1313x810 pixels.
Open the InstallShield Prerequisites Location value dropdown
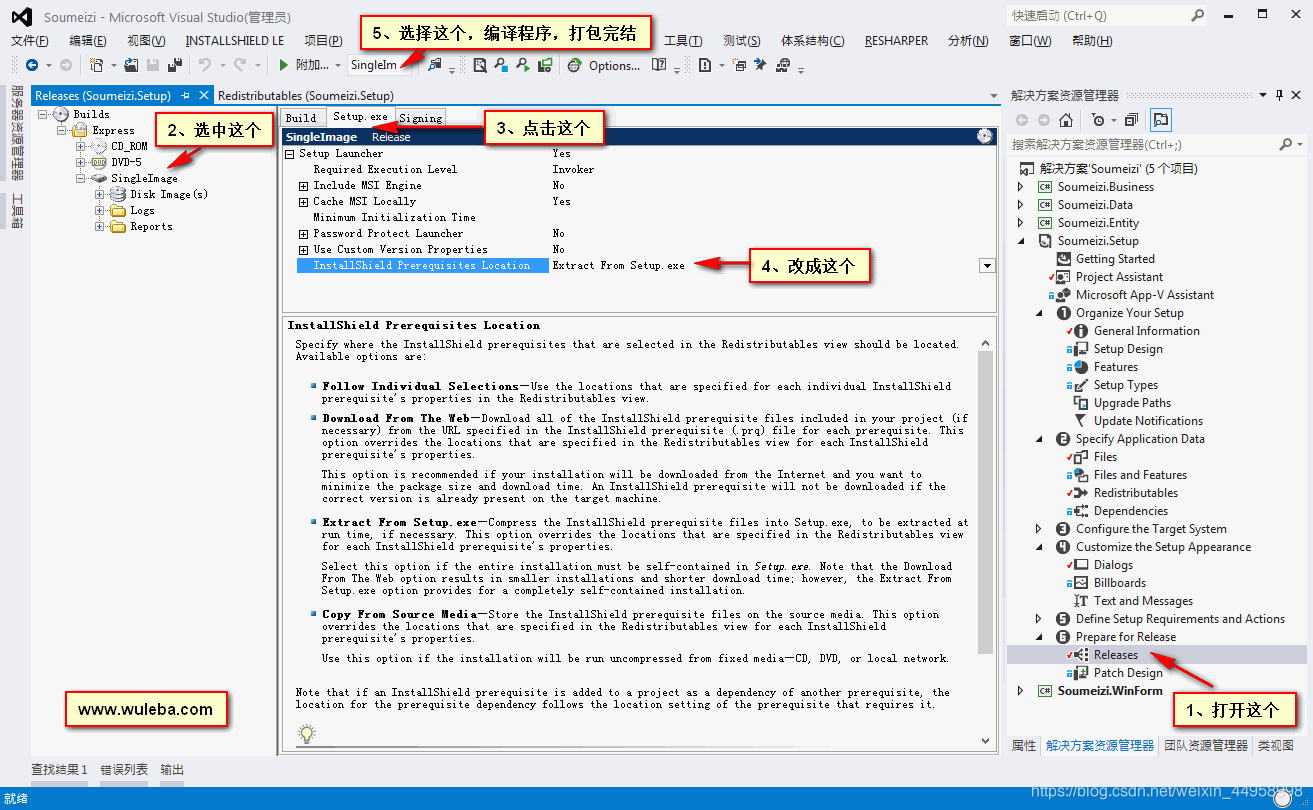coord(987,266)
